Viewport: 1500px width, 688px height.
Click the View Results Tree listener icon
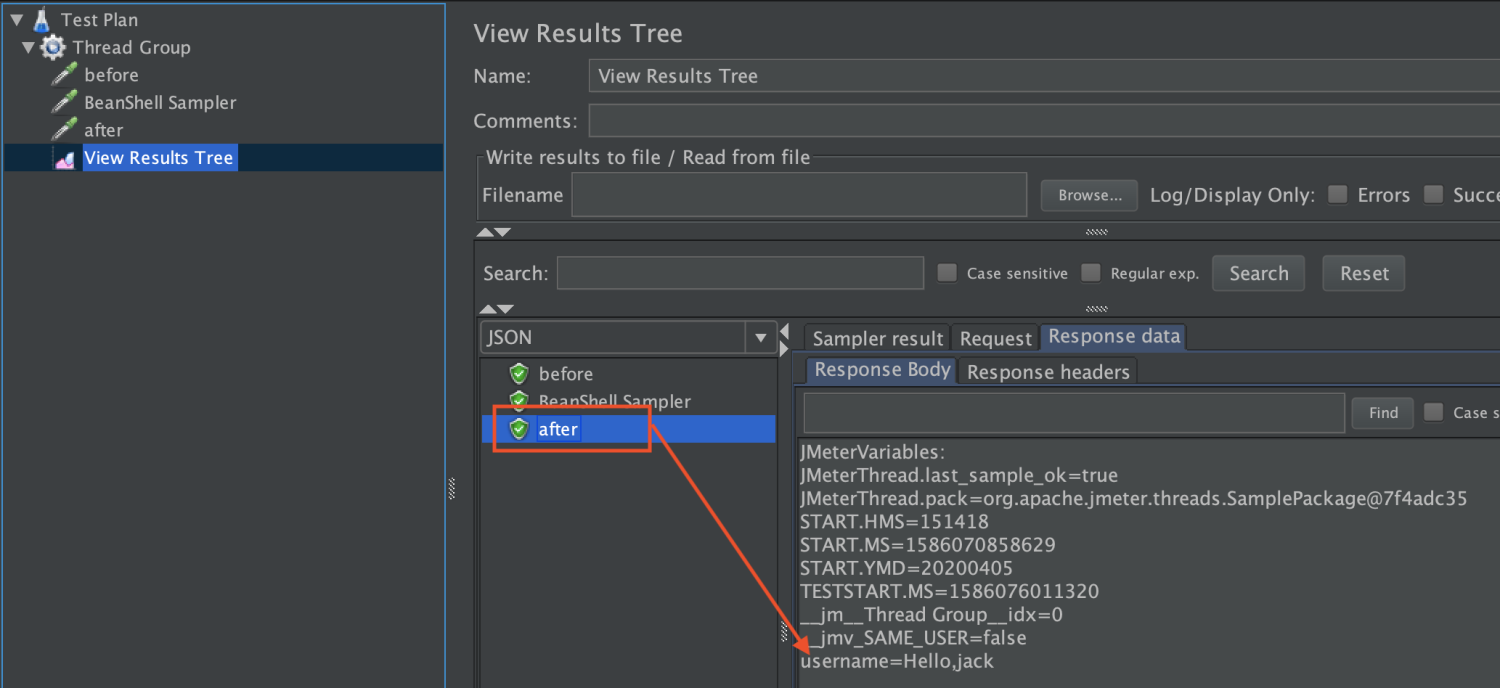(x=65, y=158)
